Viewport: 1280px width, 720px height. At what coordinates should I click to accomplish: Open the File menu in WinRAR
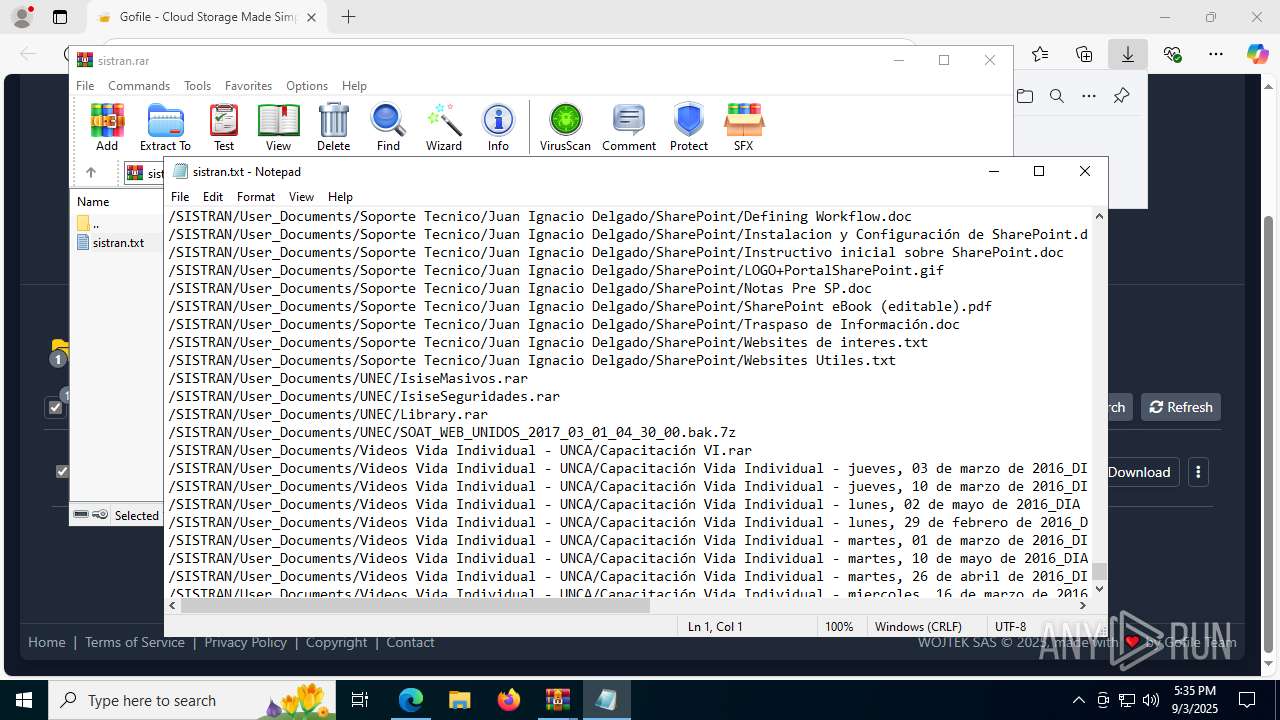tap(85, 86)
